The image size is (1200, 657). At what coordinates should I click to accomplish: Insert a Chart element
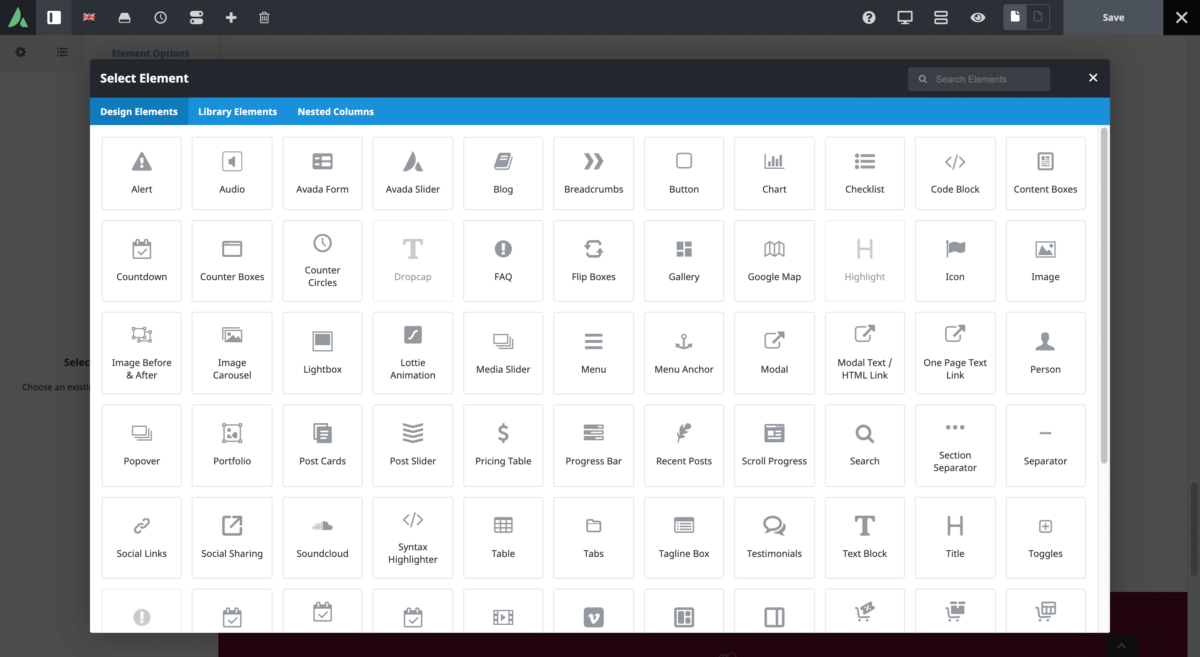774,173
